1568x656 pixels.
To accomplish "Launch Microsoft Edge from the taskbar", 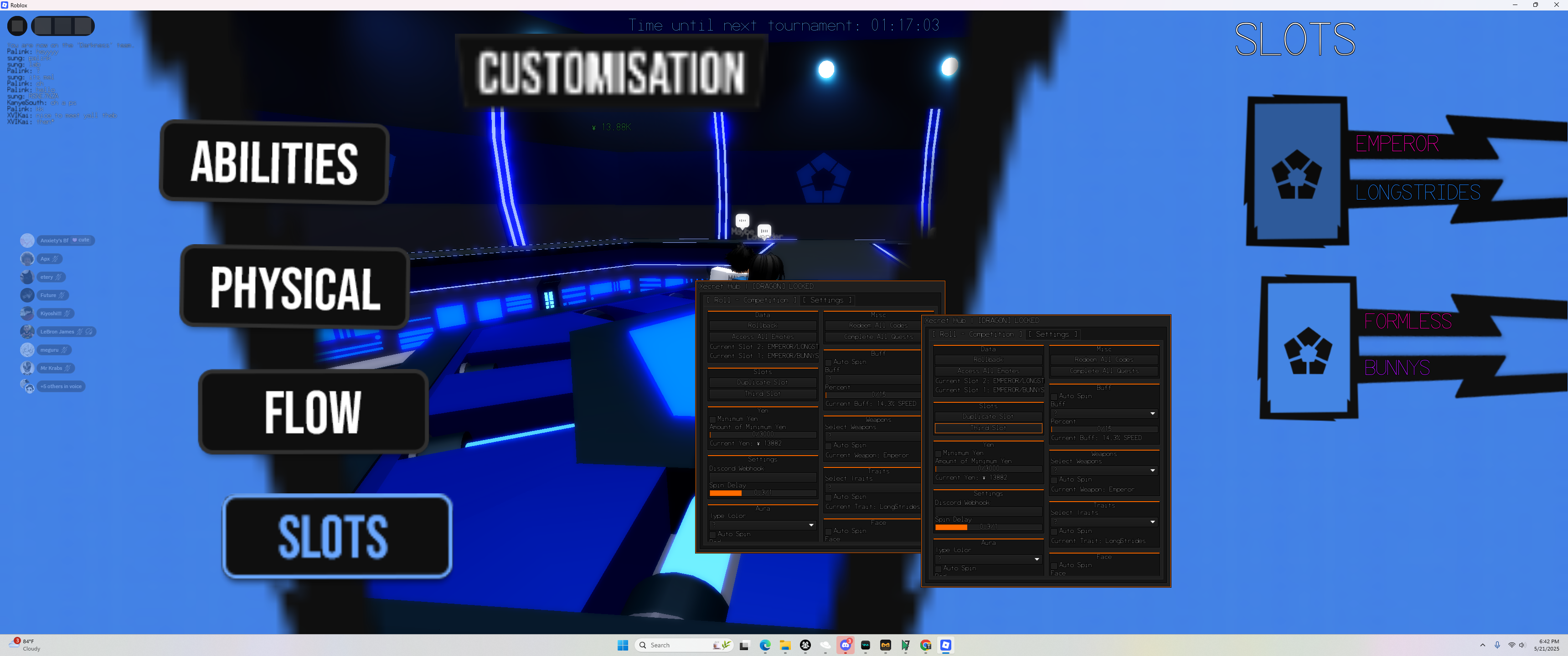I will click(x=765, y=645).
